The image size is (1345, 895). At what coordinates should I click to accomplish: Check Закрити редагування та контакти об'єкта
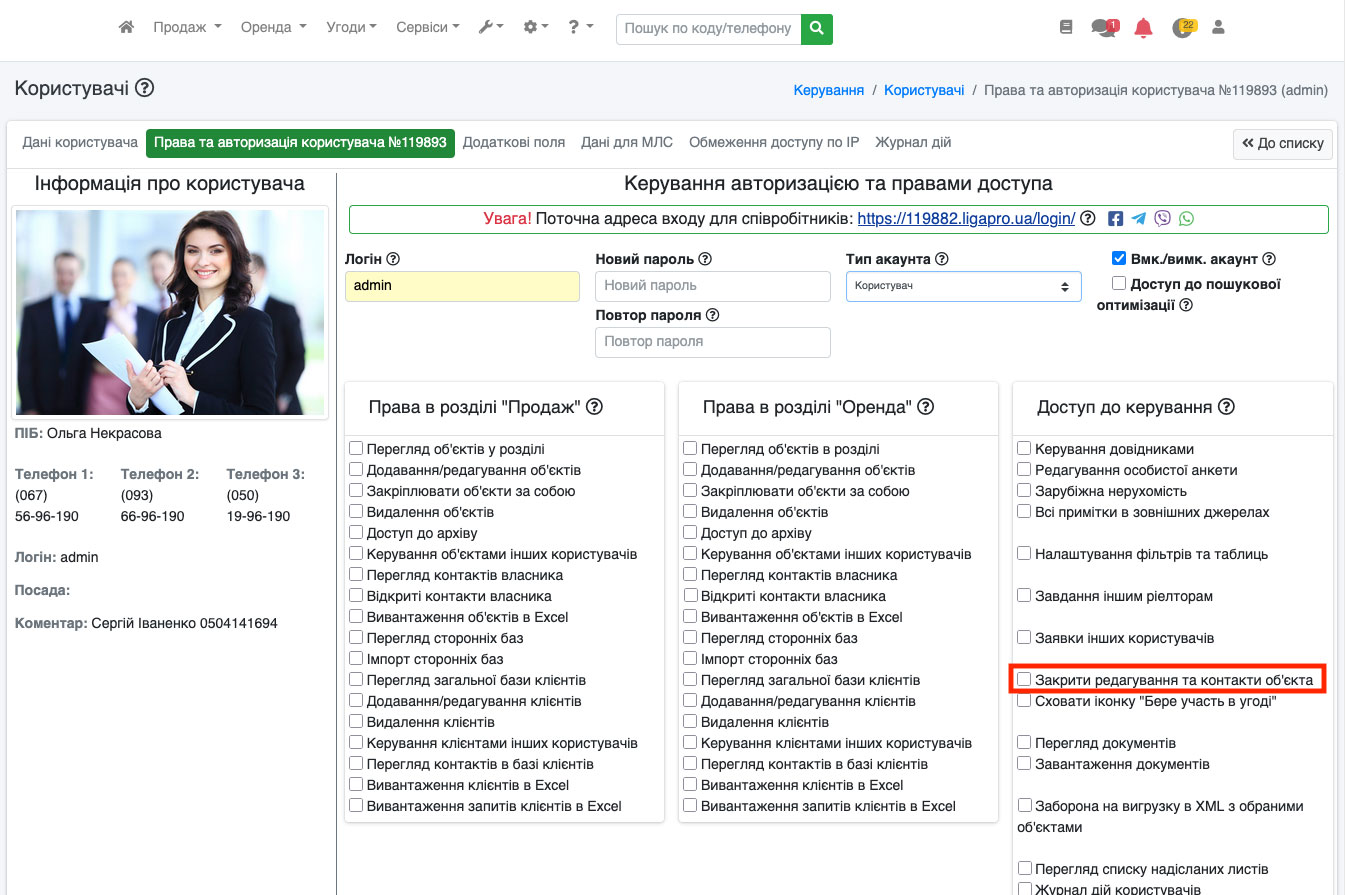pos(1024,680)
